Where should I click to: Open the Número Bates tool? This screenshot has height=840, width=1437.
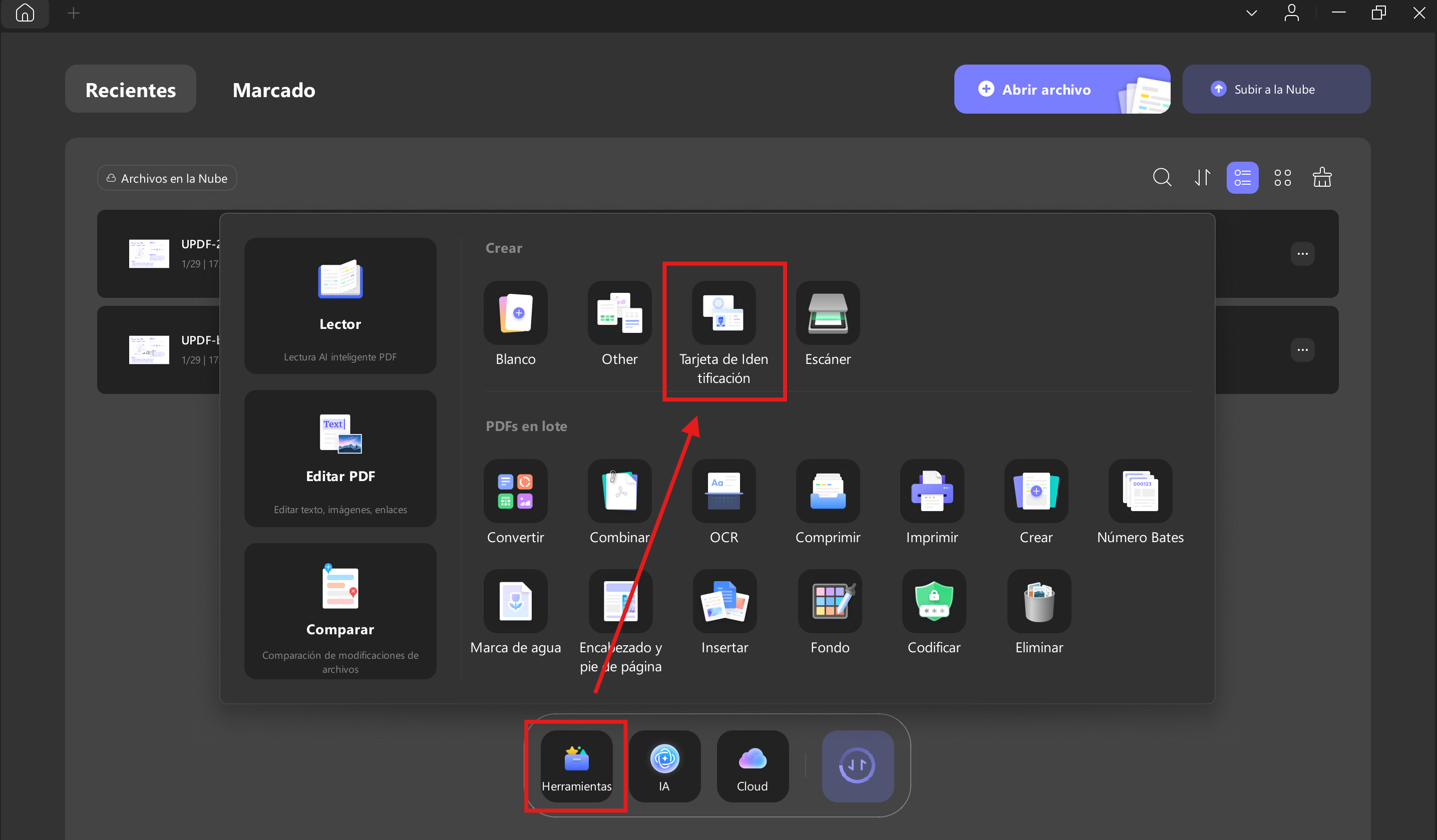point(1140,491)
